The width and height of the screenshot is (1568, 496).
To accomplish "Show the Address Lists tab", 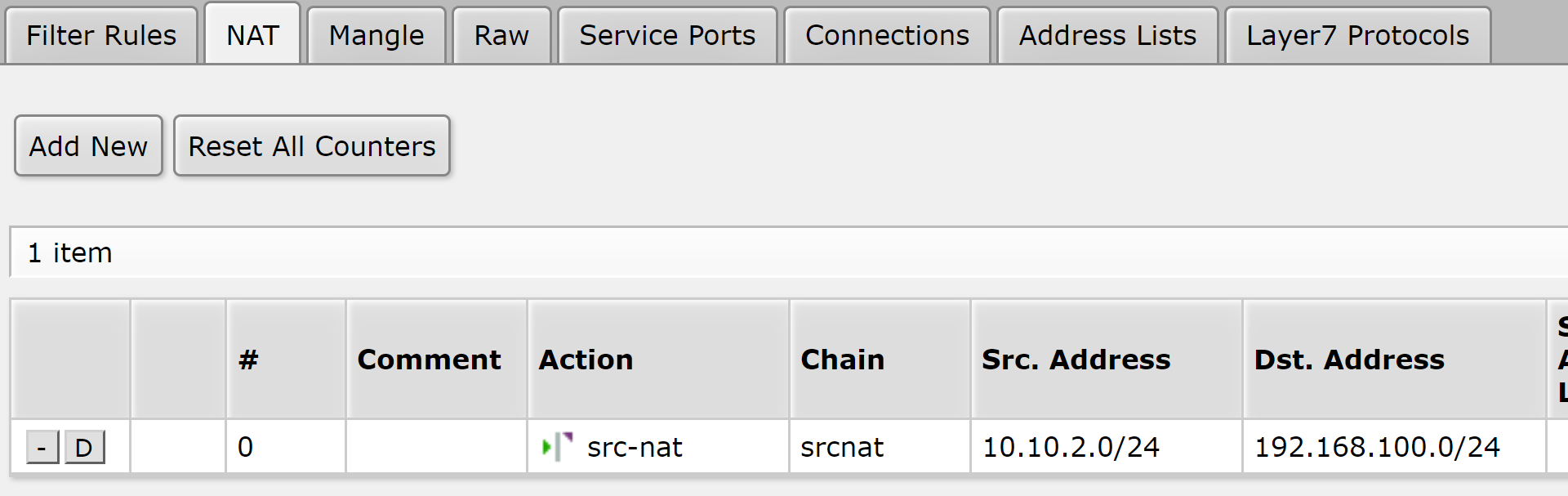I will pos(1107,36).
